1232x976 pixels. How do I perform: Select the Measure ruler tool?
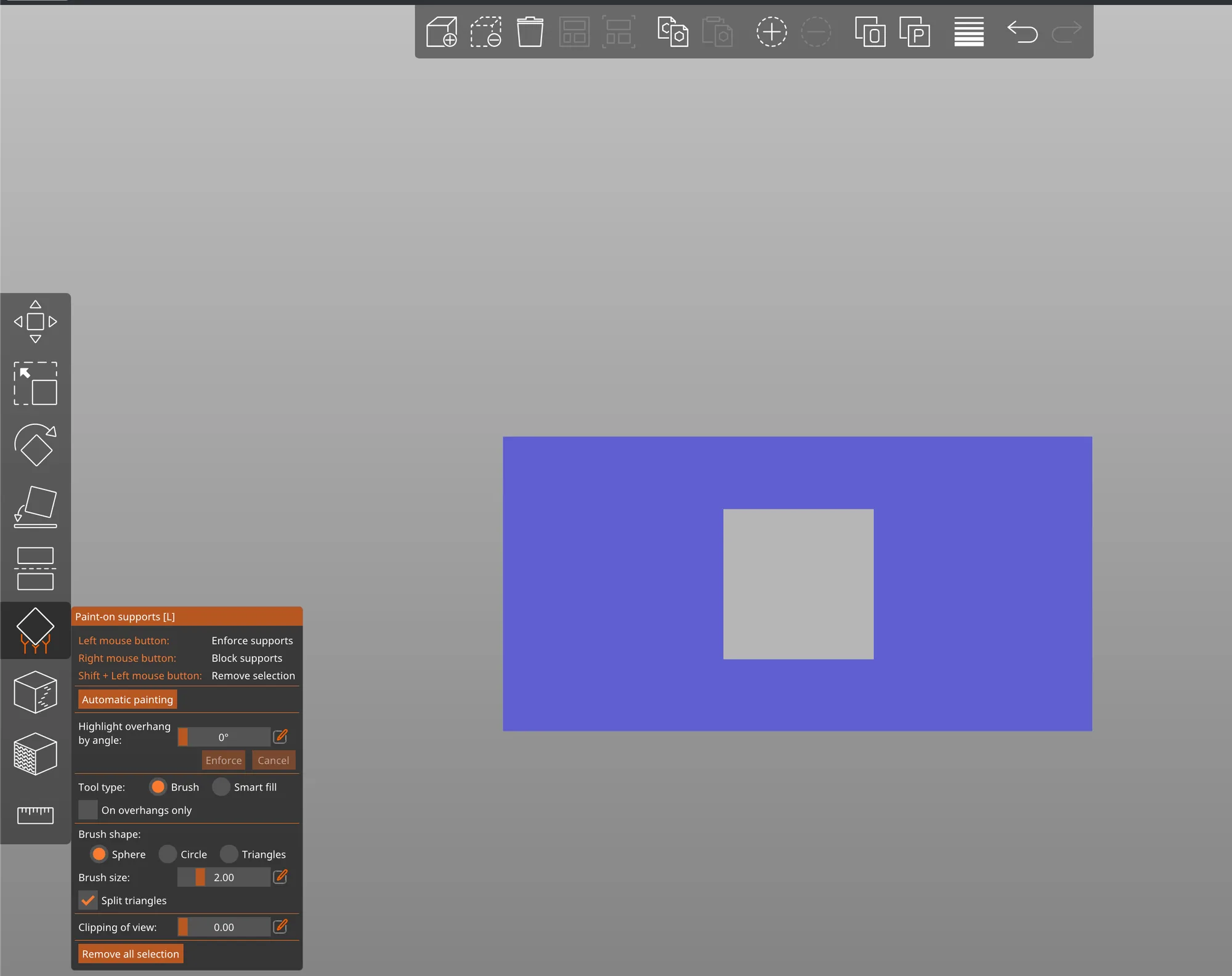click(36, 815)
